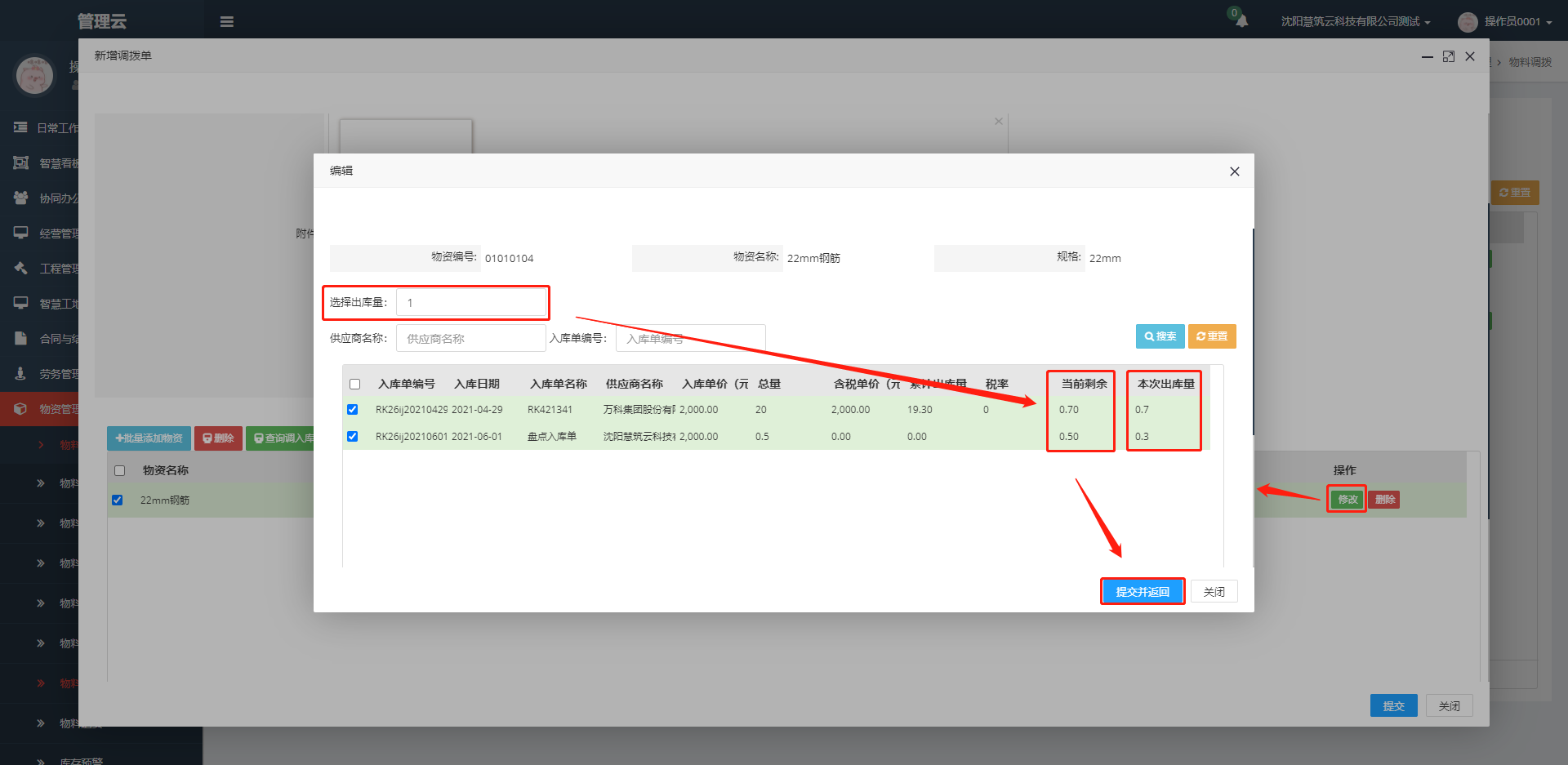The width and height of the screenshot is (1568, 765).
Task: Click the 智慧工地 monitor icon
Action: 20,303
